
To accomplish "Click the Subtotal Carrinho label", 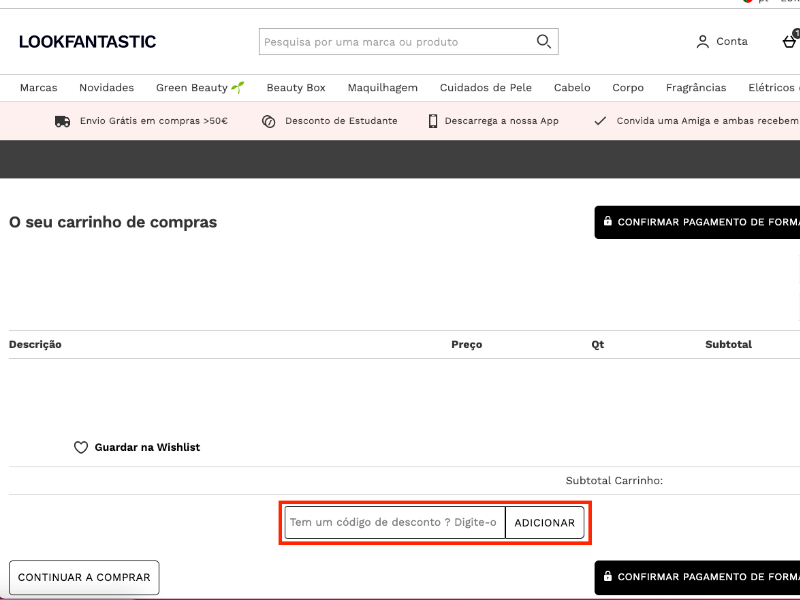I will coord(614,481).
